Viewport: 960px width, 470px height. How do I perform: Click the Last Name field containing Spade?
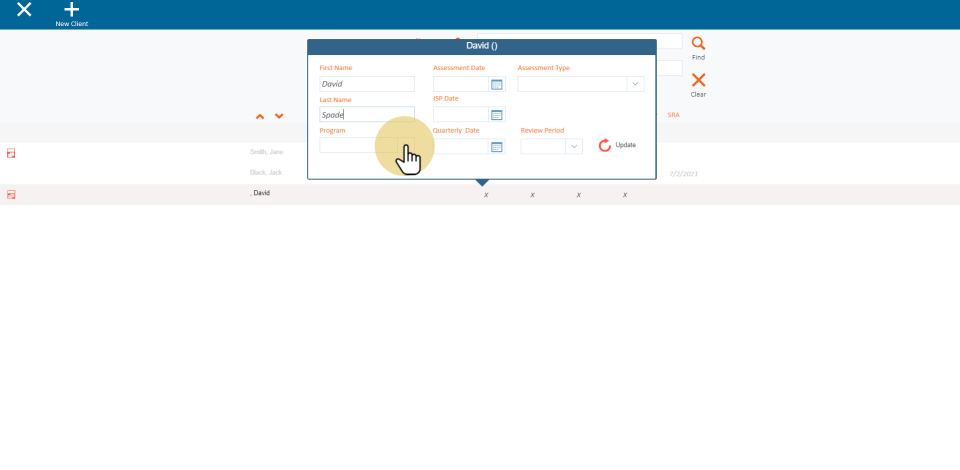point(366,115)
